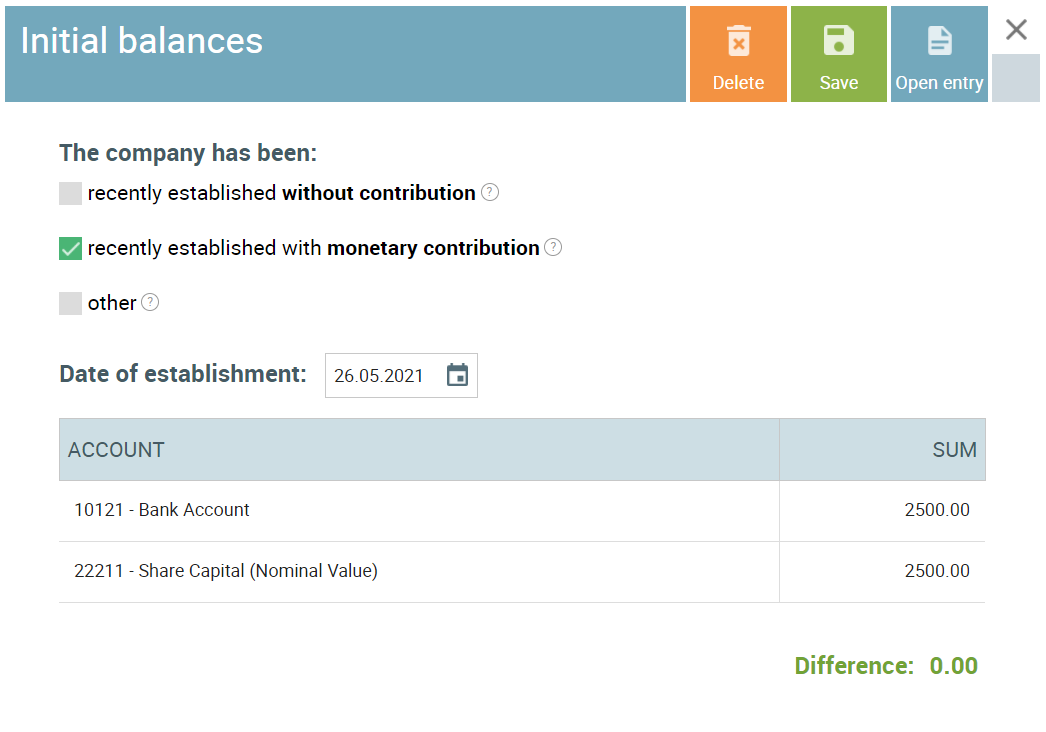Open the calendar picker icon
Image resolution: width=1046 pixels, height=732 pixels.
click(457, 375)
